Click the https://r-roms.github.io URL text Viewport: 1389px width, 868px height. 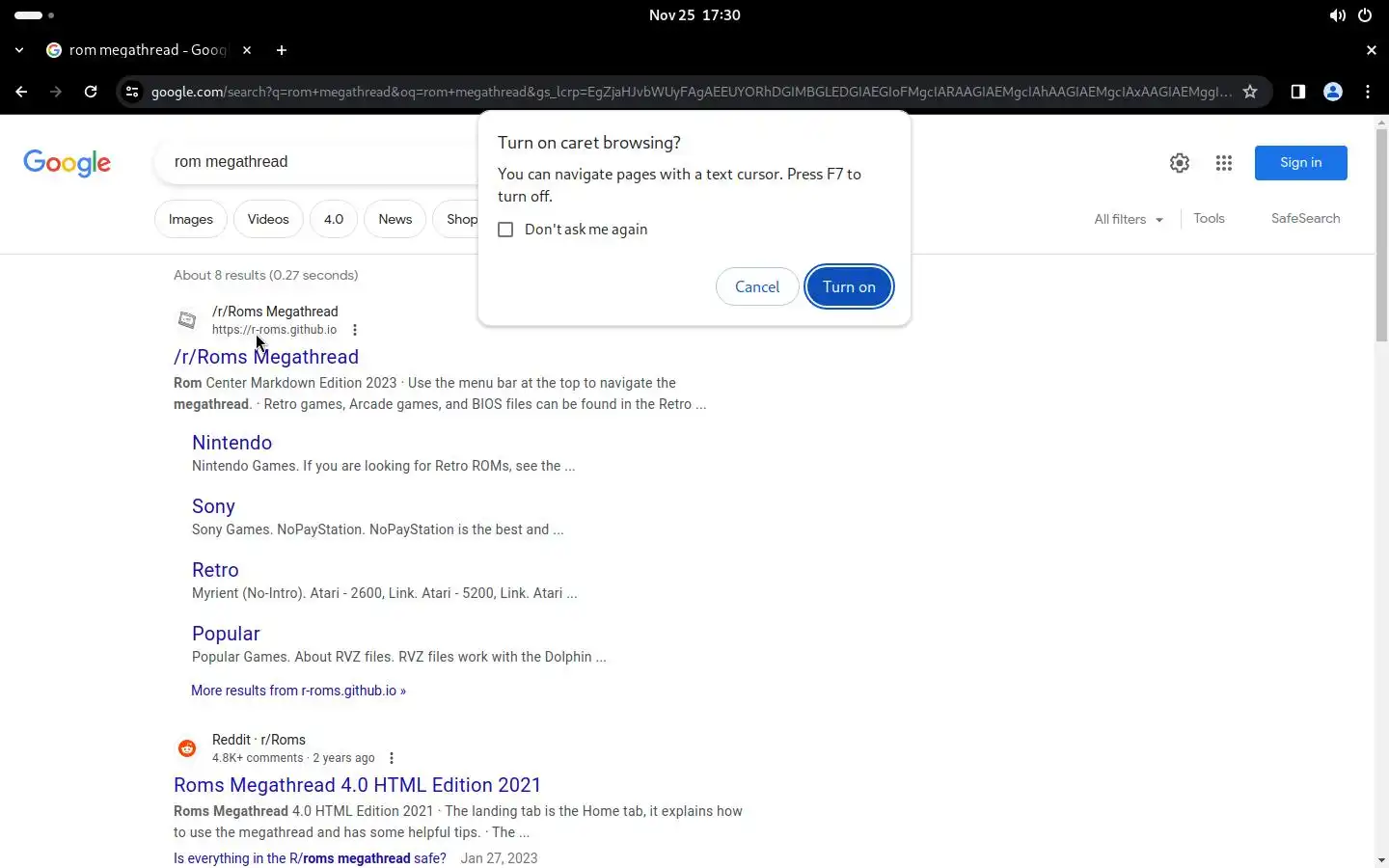[x=274, y=330]
